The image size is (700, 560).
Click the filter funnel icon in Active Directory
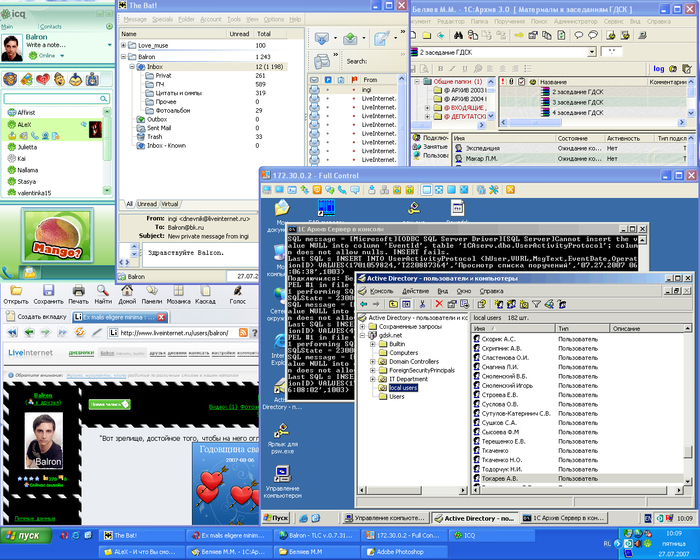pyautogui.click(x=536, y=304)
